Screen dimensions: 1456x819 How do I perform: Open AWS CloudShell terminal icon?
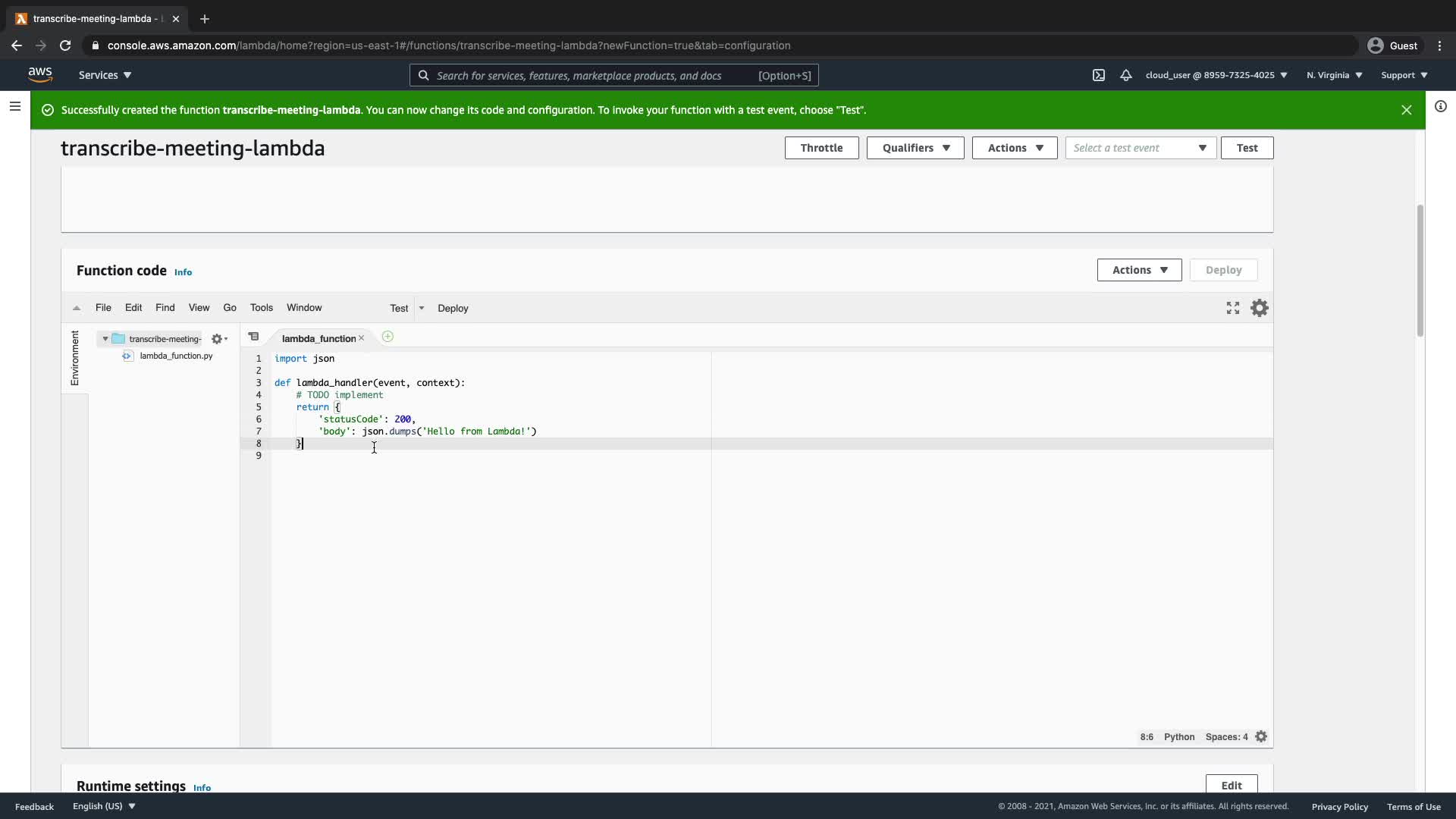(1098, 75)
